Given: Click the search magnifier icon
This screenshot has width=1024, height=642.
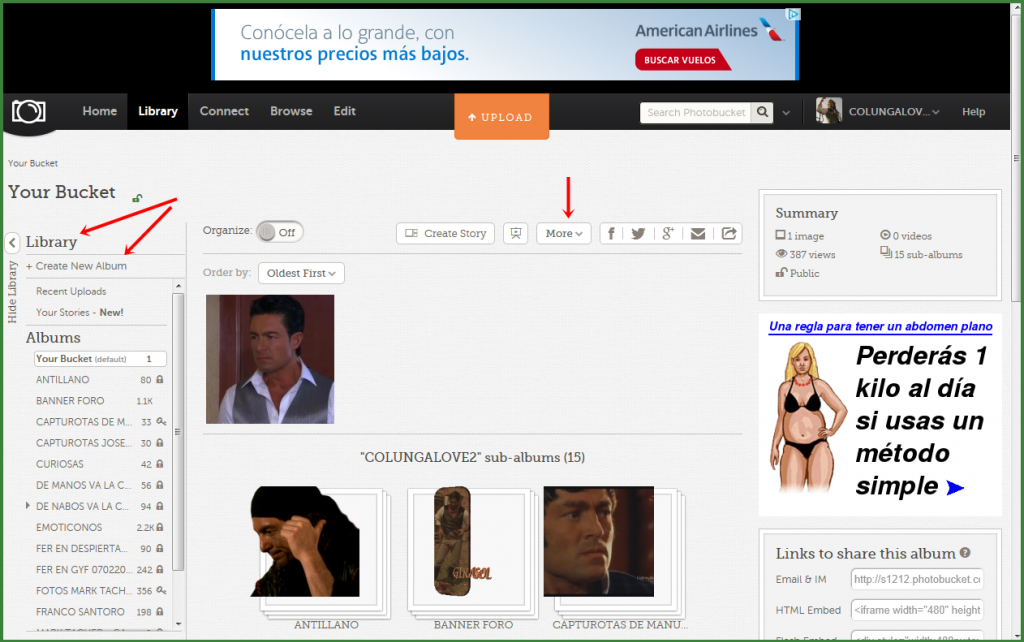Looking at the screenshot, I should (763, 112).
